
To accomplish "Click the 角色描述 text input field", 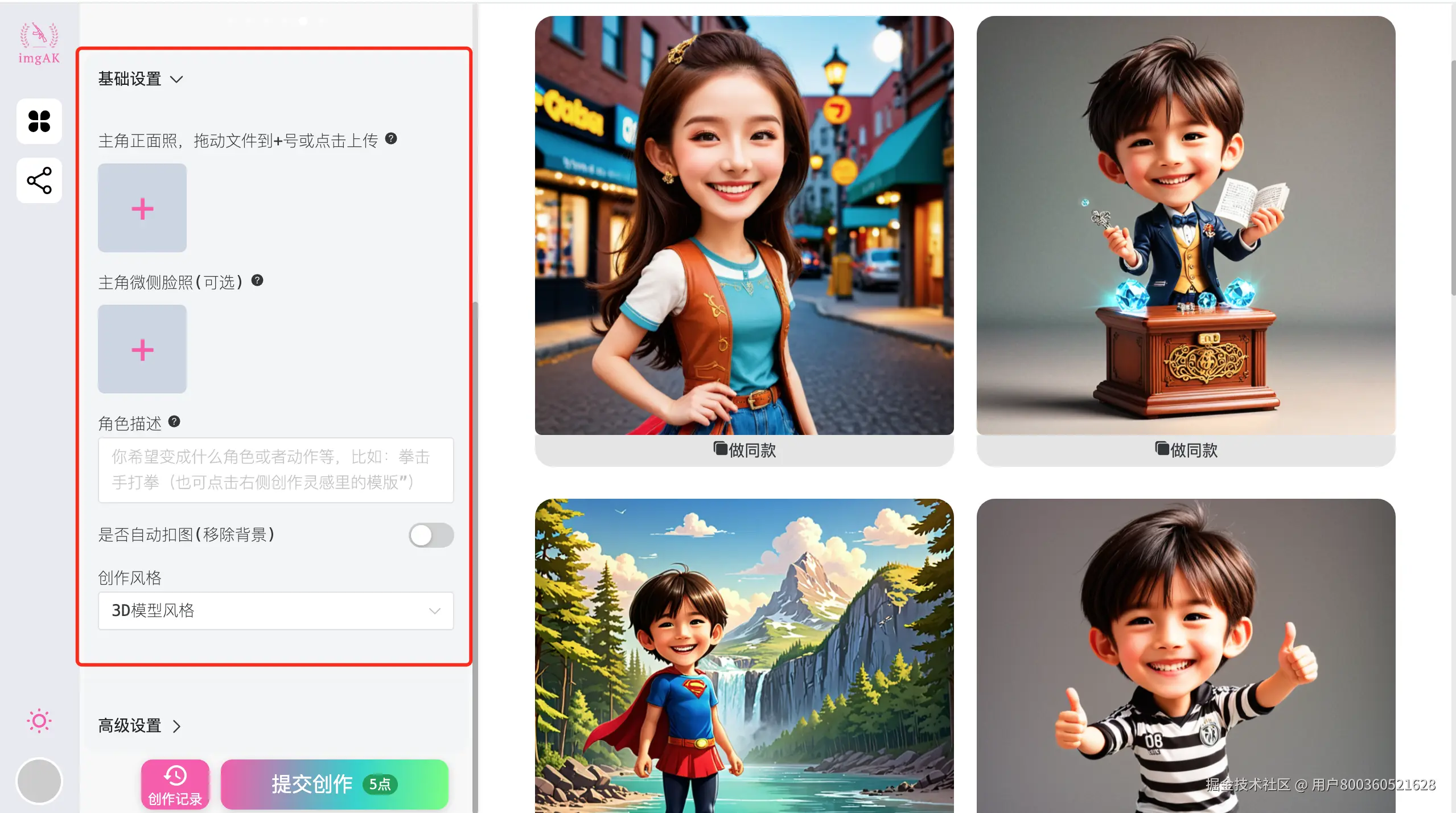I will click(275, 470).
